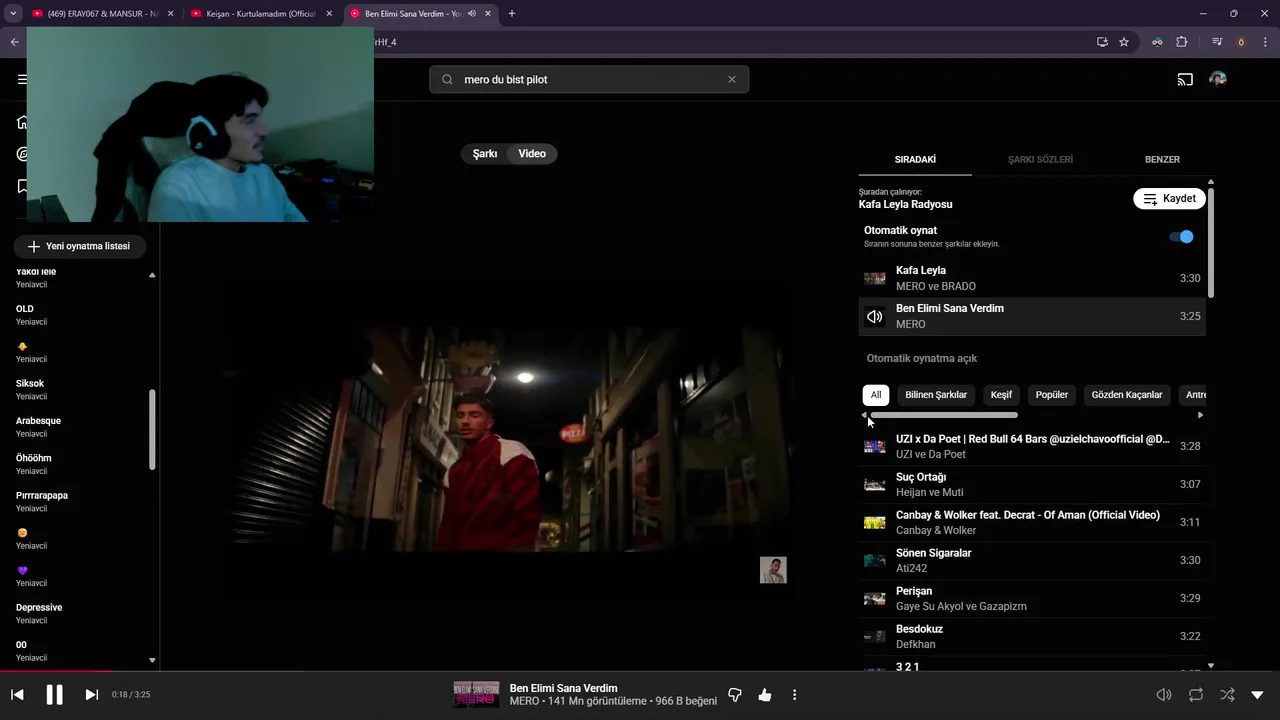This screenshot has width=1280, height=720.
Task: Select the All filter chip
Action: tap(876, 395)
